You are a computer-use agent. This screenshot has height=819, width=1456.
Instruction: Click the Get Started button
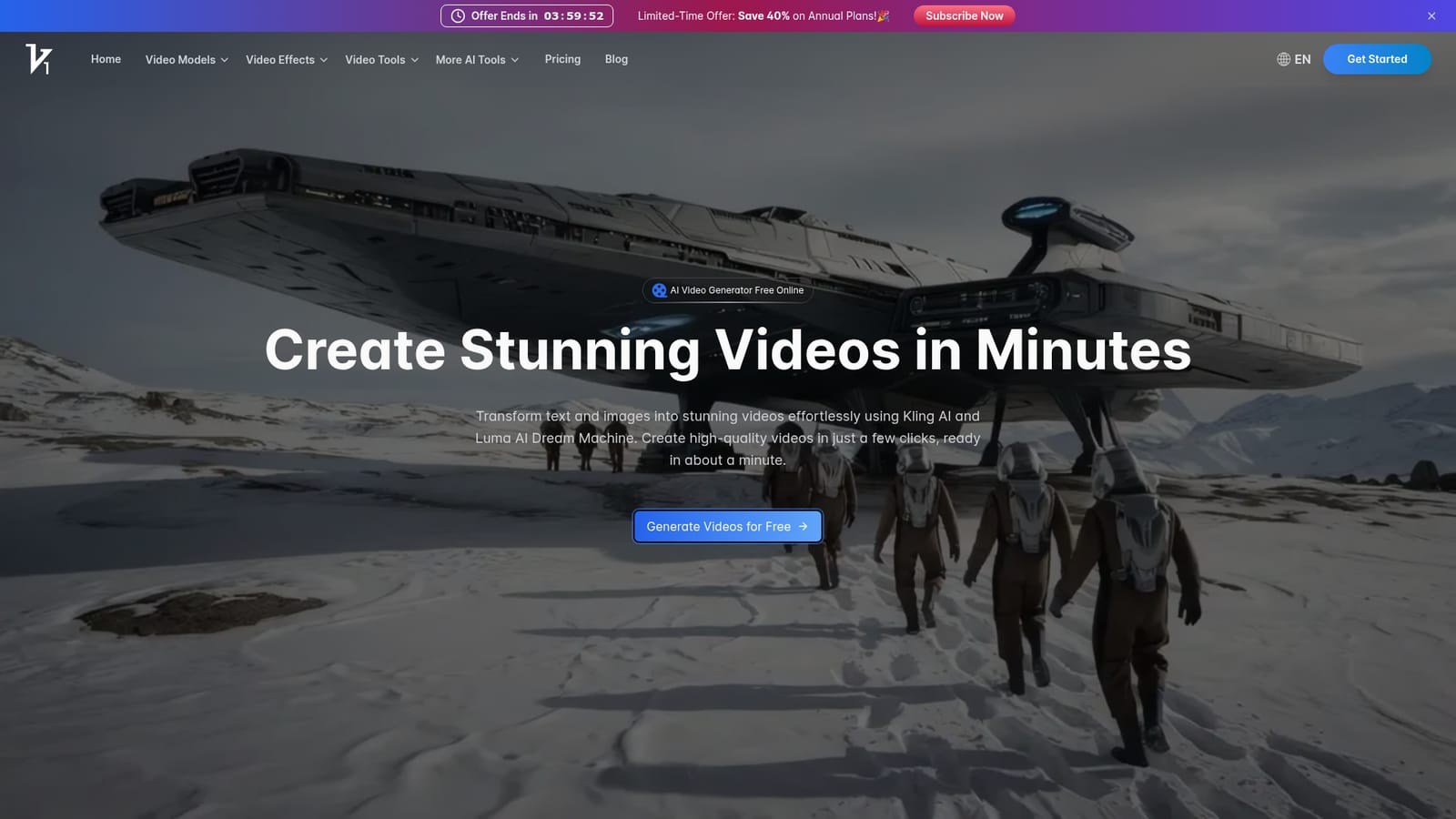click(x=1377, y=59)
